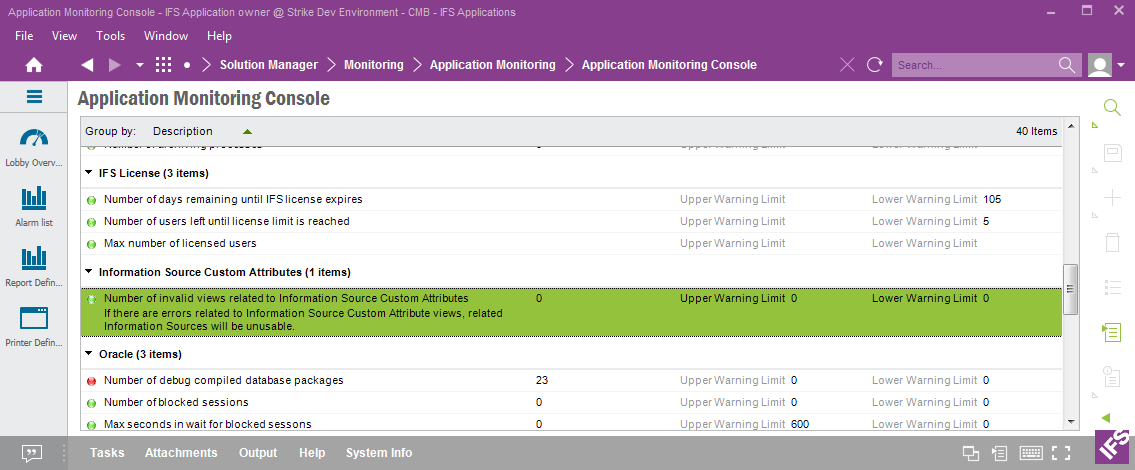
Task: Open the Help menu in menu bar
Action: (x=219, y=35)
